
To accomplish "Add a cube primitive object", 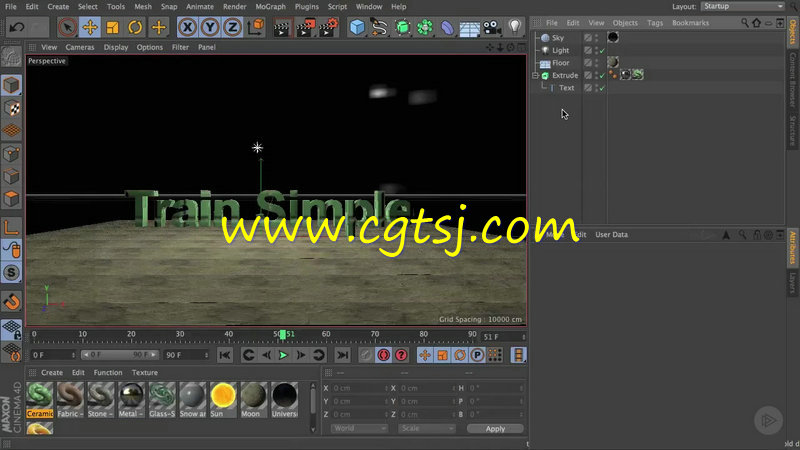I will pyautogui.click(x=357, y=27).
